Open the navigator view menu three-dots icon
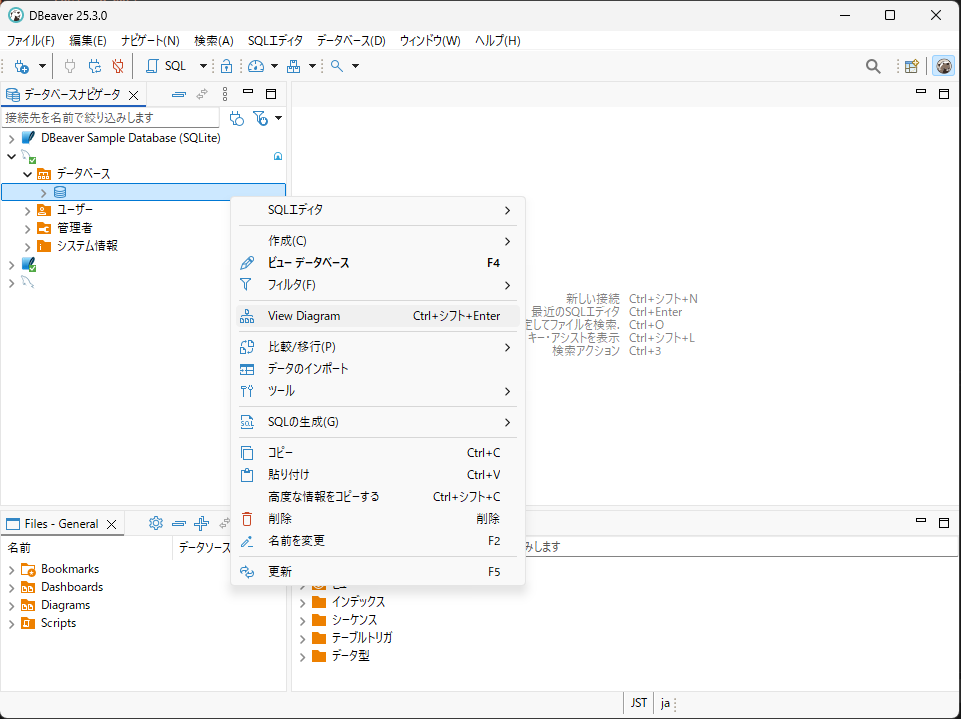Screen dimensions: 961x719 pyautogui.click(x=225, y=94)
